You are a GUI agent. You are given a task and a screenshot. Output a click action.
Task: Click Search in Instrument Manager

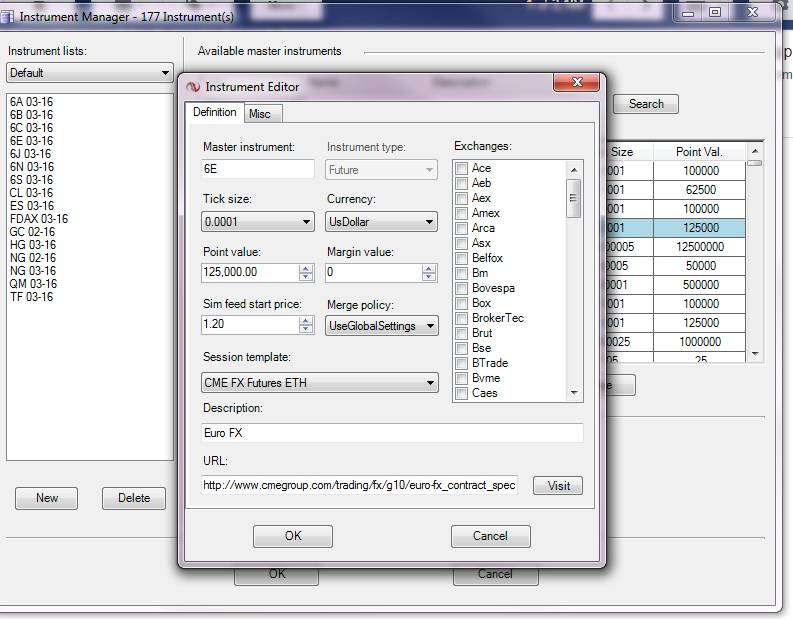646,104
